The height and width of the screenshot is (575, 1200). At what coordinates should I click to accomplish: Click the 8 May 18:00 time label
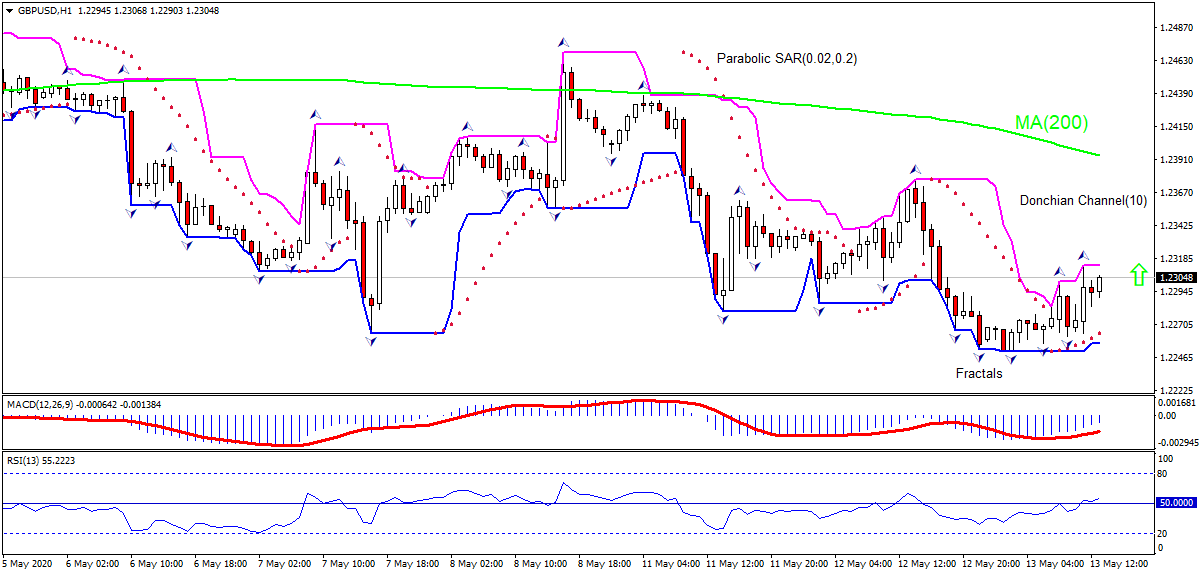(604, 564)
